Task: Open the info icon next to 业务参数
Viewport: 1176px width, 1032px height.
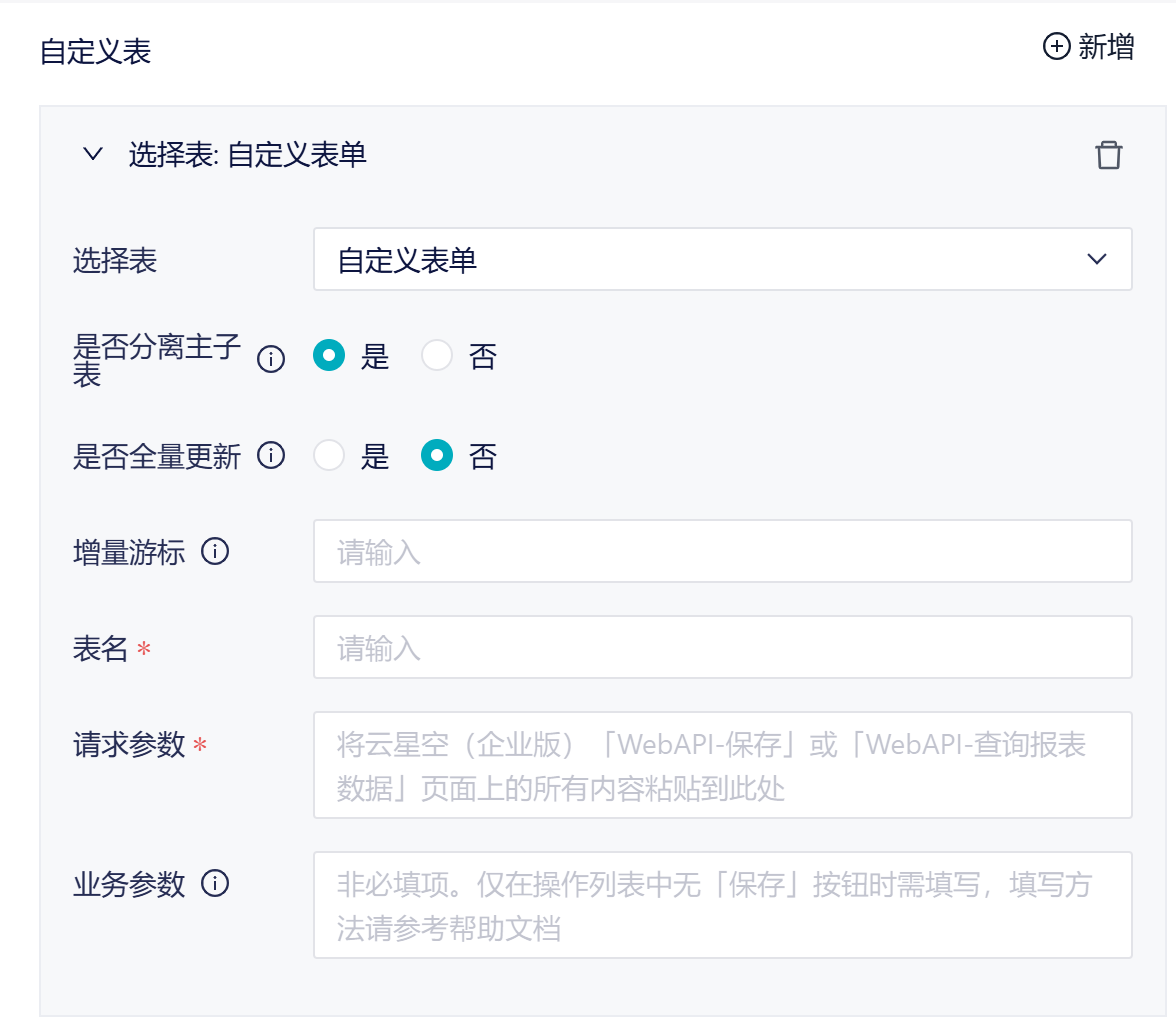Action: point(215,884)
